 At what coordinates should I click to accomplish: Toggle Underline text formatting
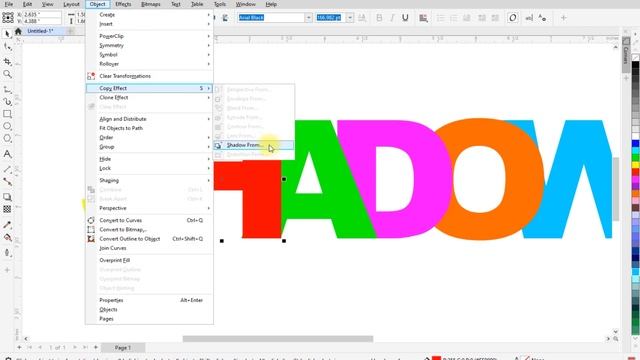405,18
